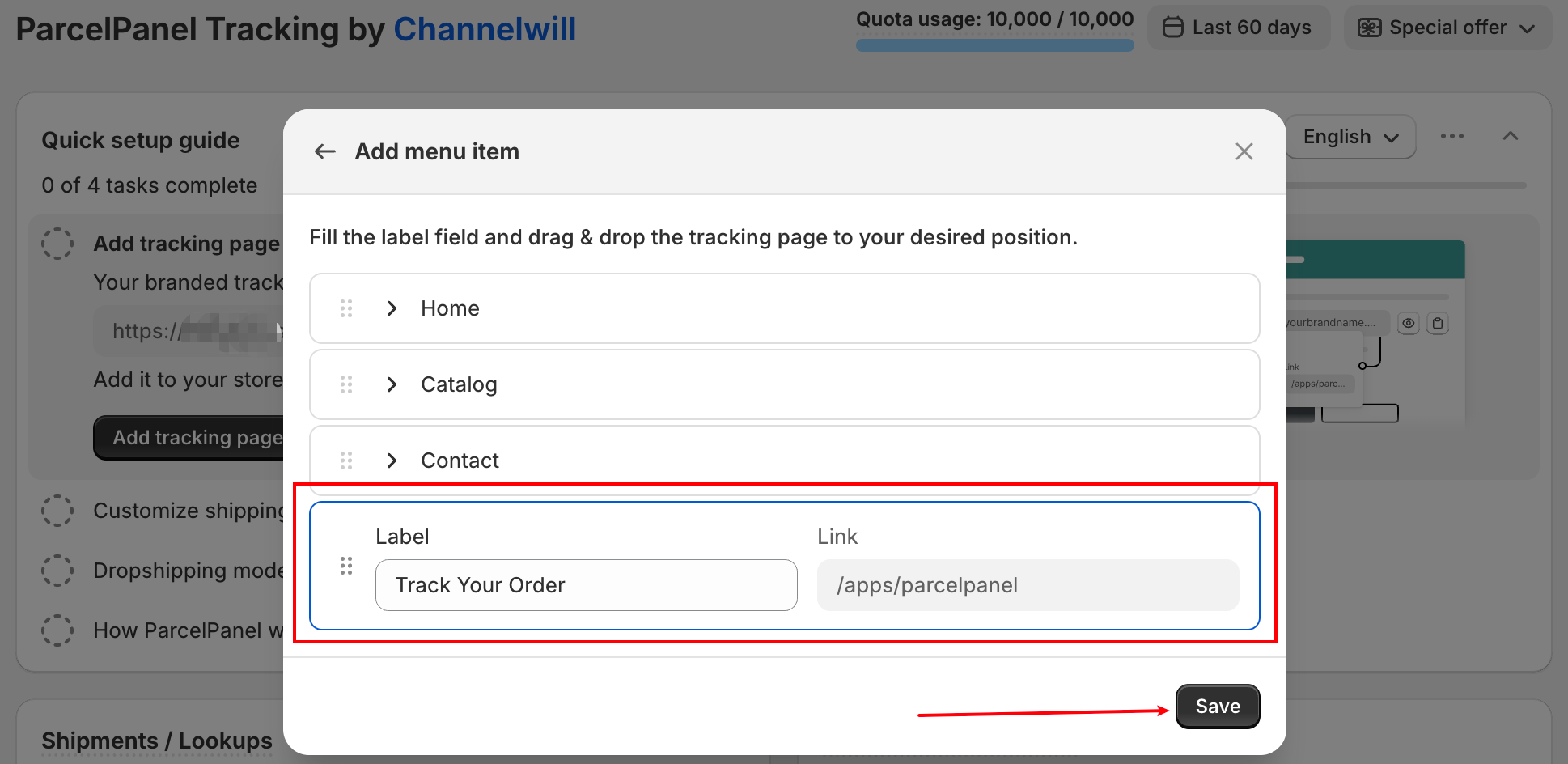Grab the drag handle beside Catalog
Viewport: 1568px width, 764px height.
pos(346,384)
